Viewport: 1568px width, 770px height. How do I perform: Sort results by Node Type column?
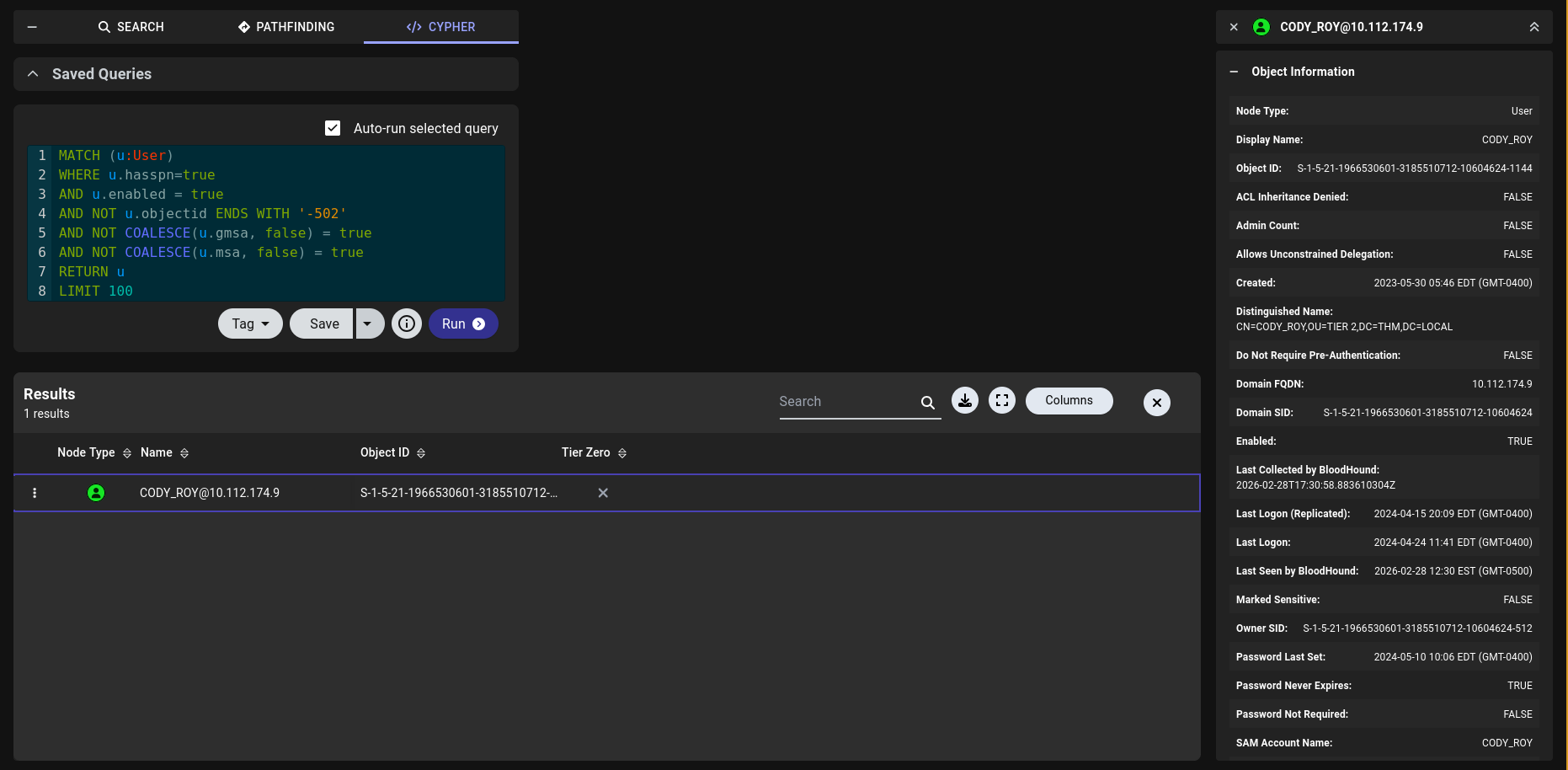click(x=127, y=453)
